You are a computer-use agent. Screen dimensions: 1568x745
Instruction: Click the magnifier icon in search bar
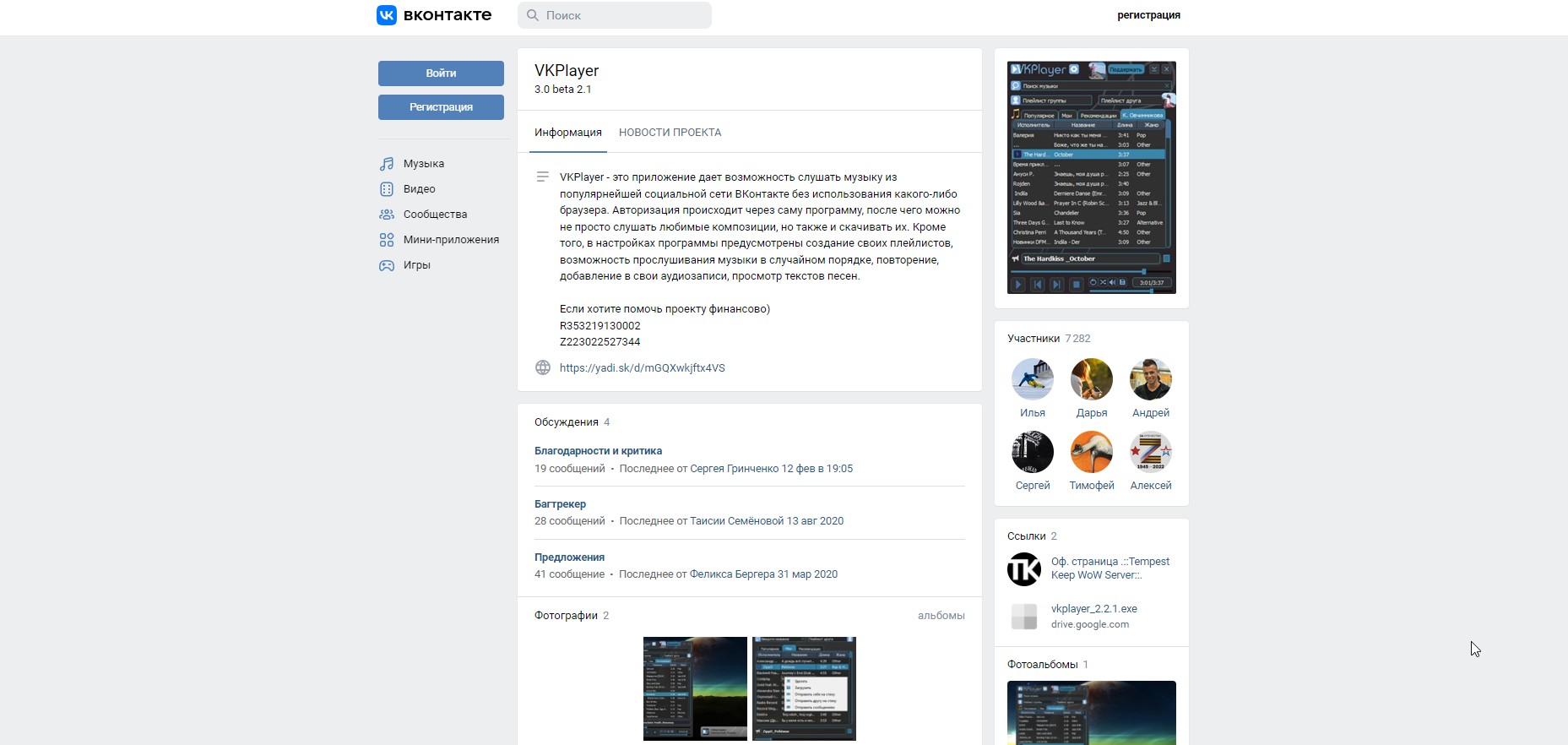(533, 15)
